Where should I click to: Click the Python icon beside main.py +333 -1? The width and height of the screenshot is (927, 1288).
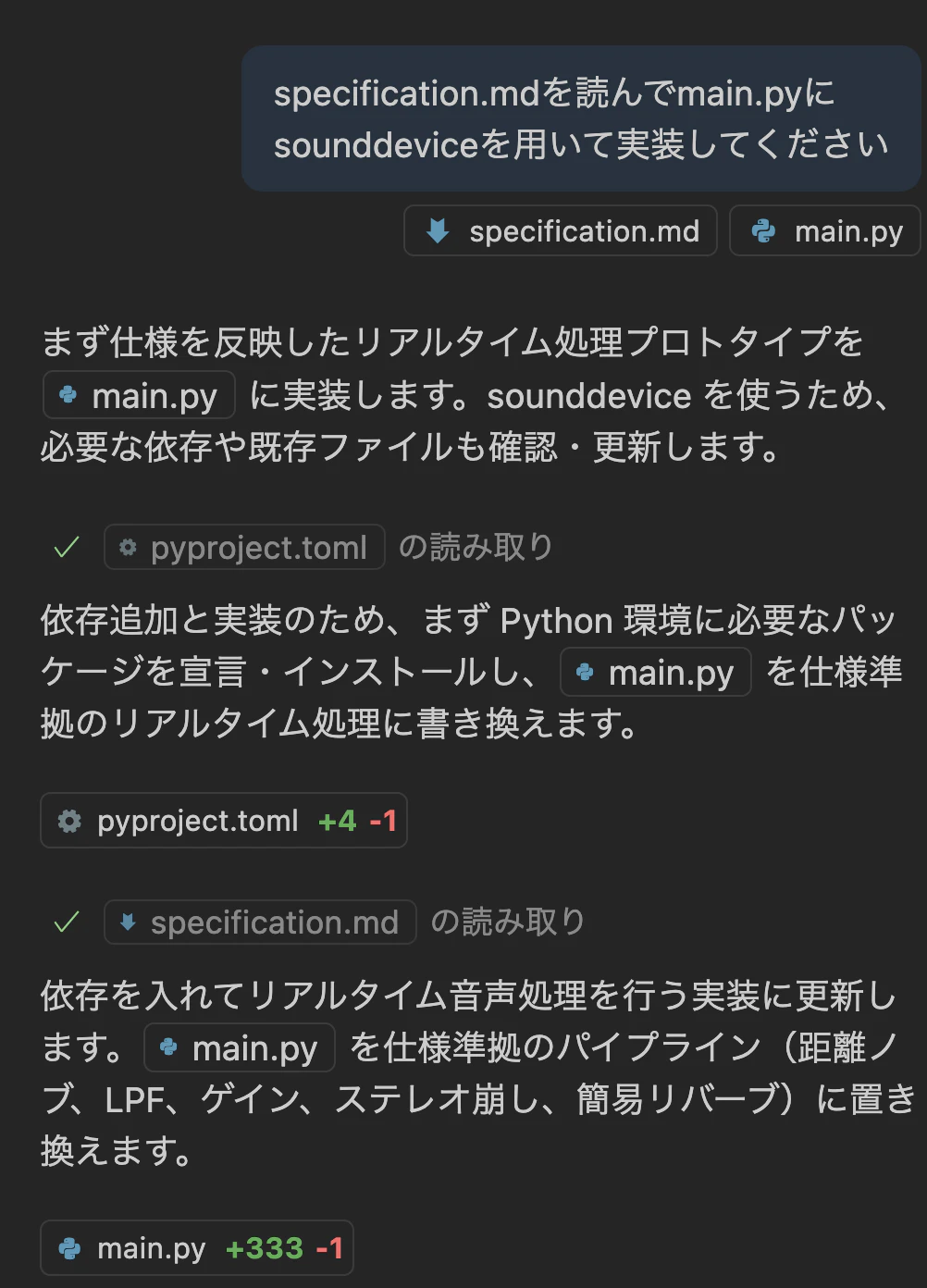[71, 1247]
